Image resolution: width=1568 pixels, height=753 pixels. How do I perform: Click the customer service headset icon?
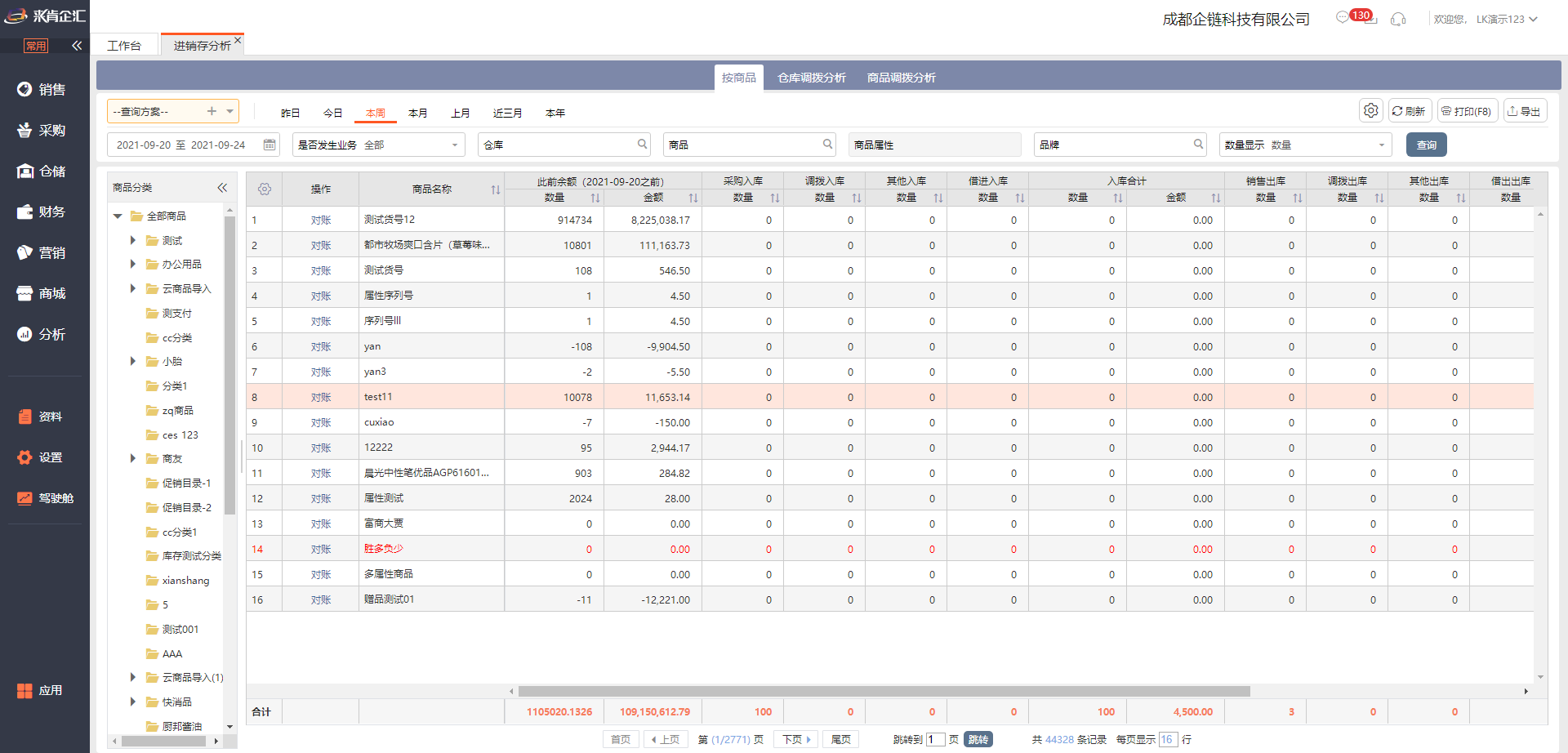(1398, 19)
